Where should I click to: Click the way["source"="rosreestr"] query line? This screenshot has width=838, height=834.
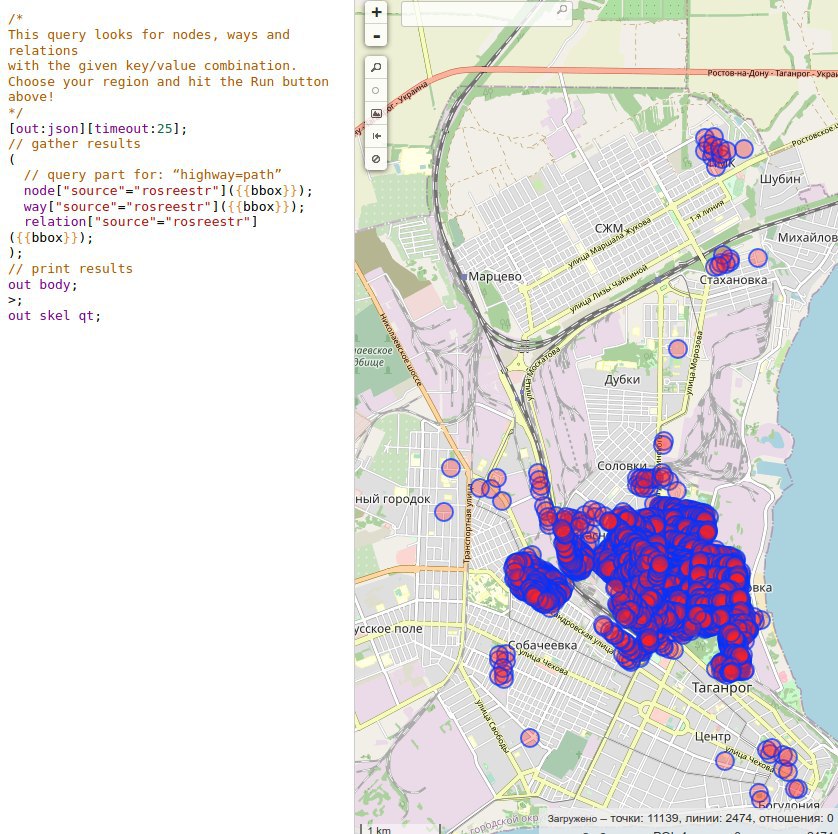point(164,207)
